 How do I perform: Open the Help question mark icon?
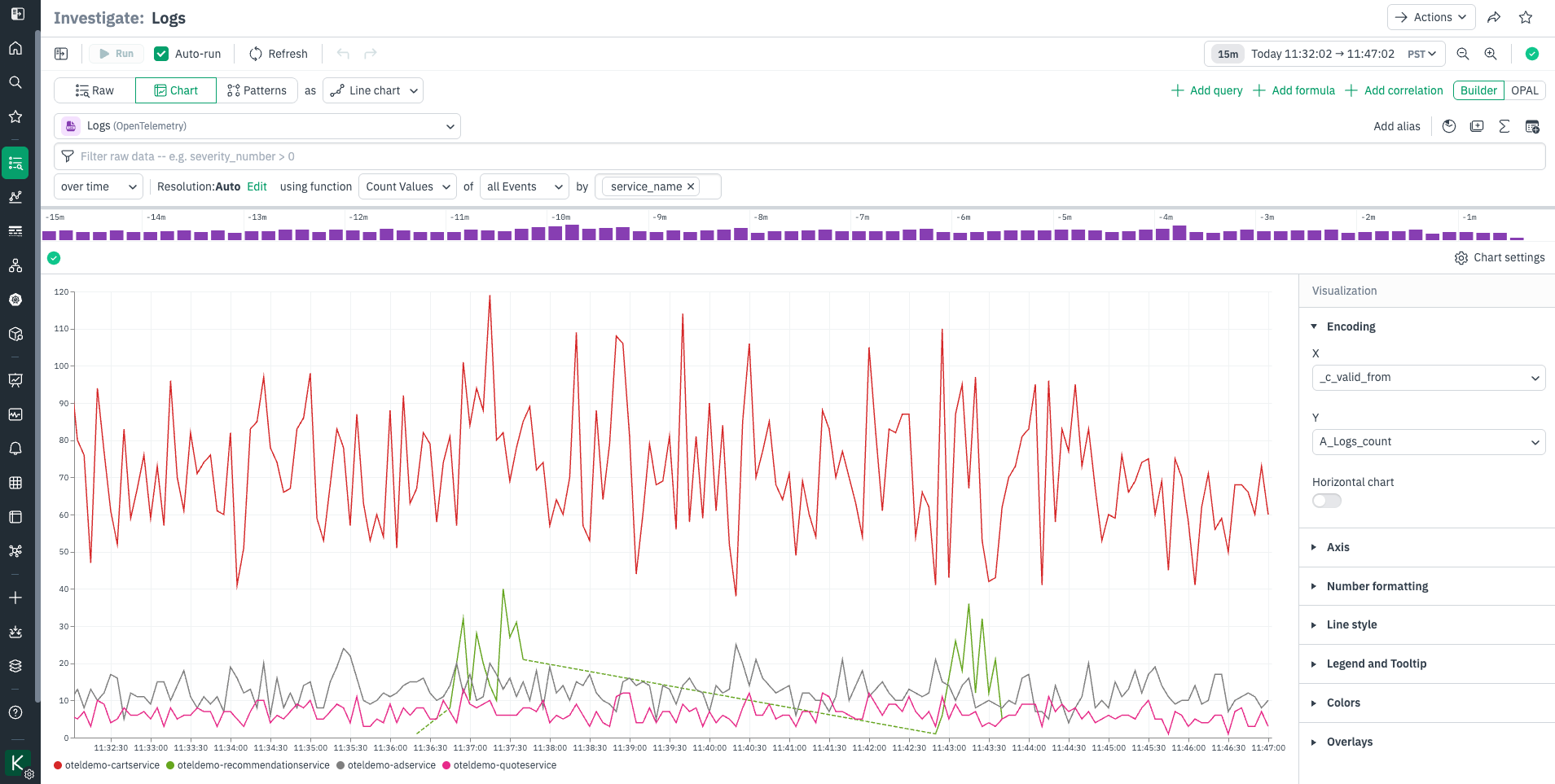(x=15, y=712)
